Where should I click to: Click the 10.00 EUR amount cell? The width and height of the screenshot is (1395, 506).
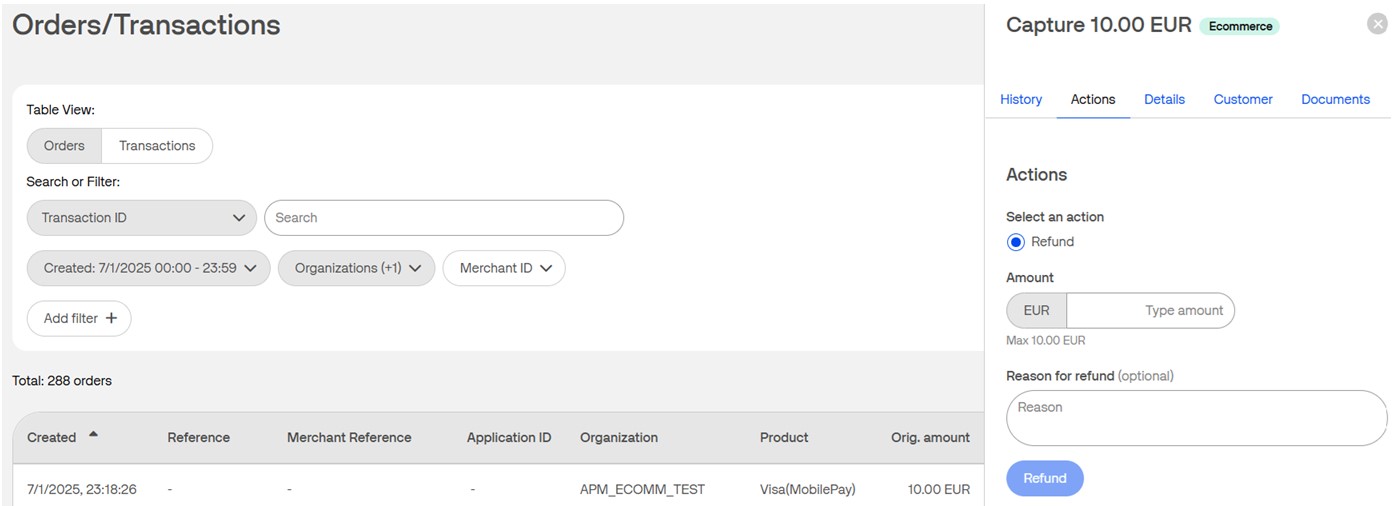939,490
